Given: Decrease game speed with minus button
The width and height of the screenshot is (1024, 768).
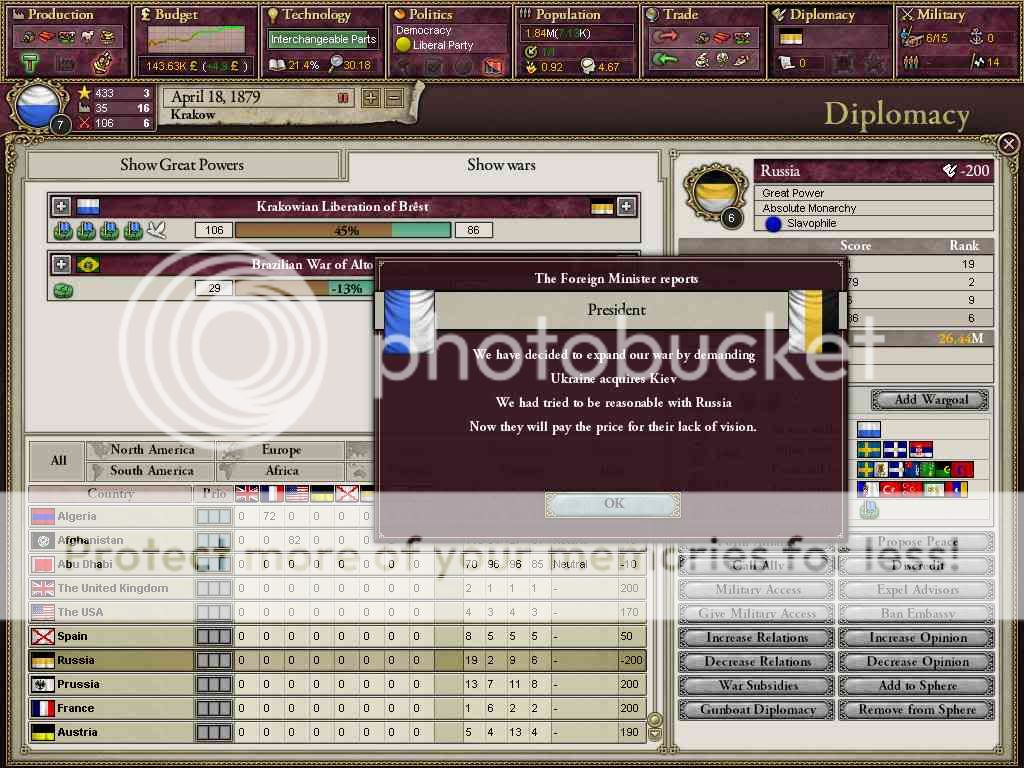Looking at the screenshot, I should click(x=394, y=98).
